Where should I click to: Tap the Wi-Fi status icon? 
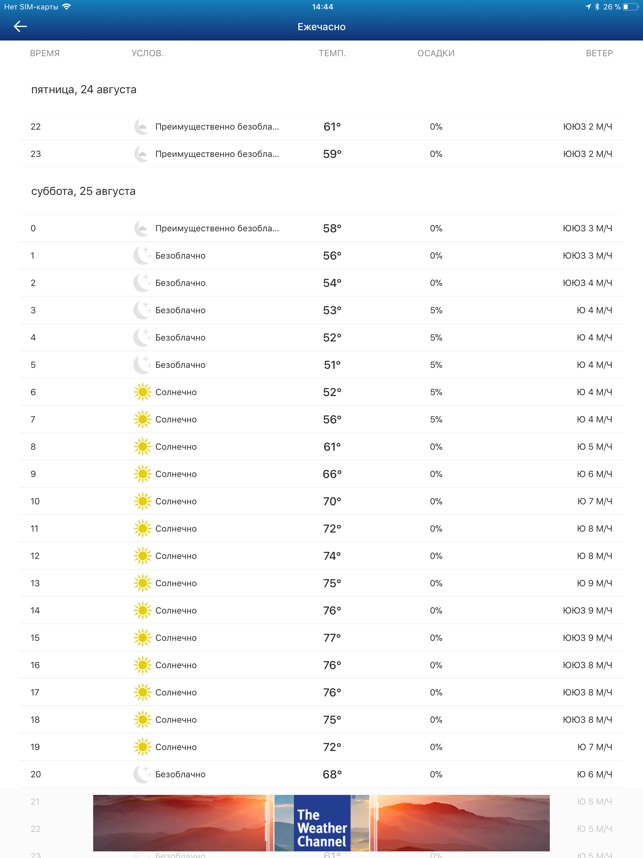point(66,7)
